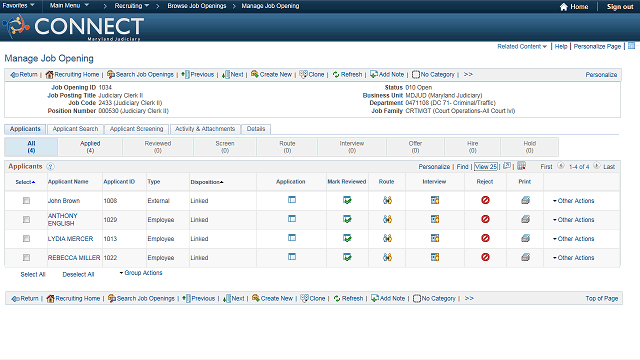The height and width of the screenshot is (360, 640).
Task: Select the John Brown checkbox
Action: (27, 200)
